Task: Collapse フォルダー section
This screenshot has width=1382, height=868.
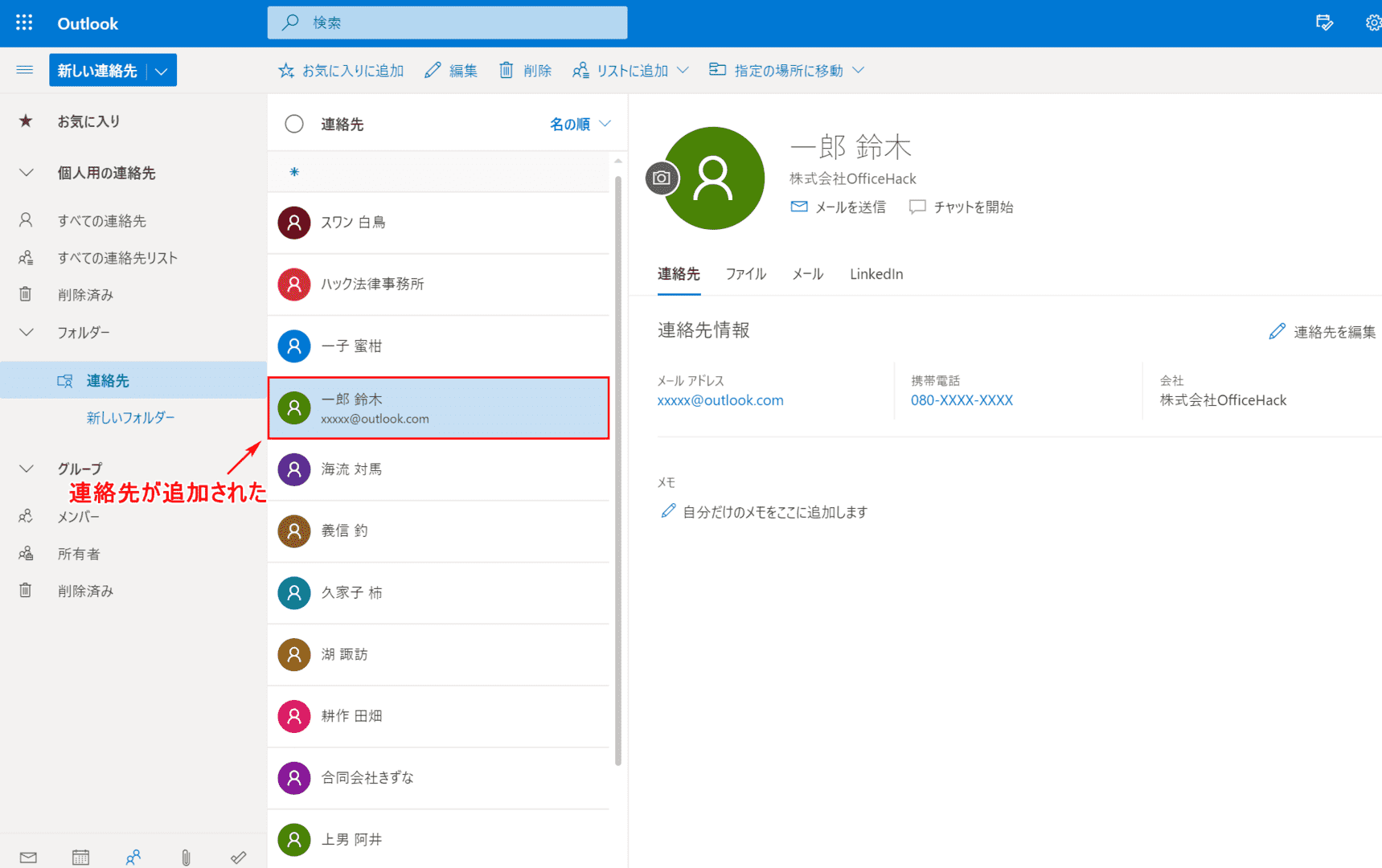Action: (x=27, y=332)
